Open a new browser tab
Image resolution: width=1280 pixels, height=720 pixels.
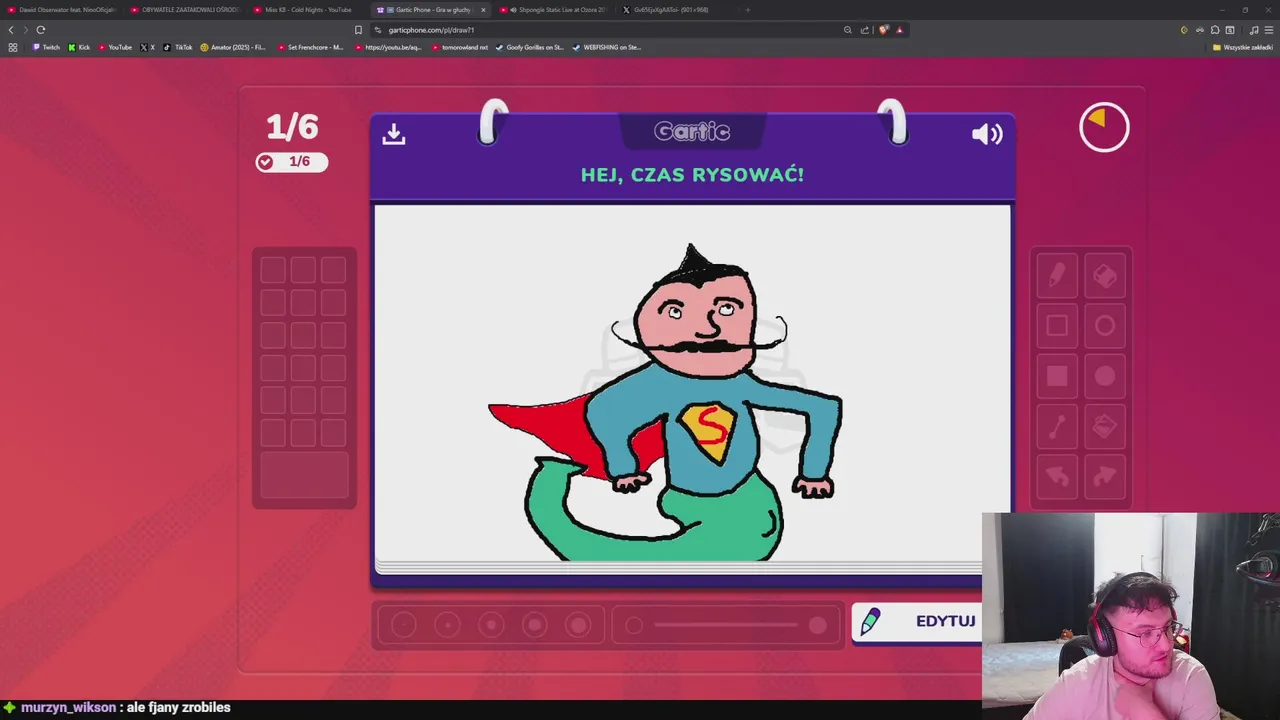(x=748, y=10)
